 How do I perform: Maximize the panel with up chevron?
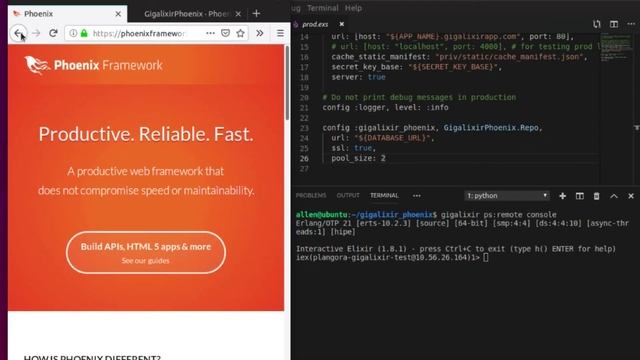click(613, 196)
